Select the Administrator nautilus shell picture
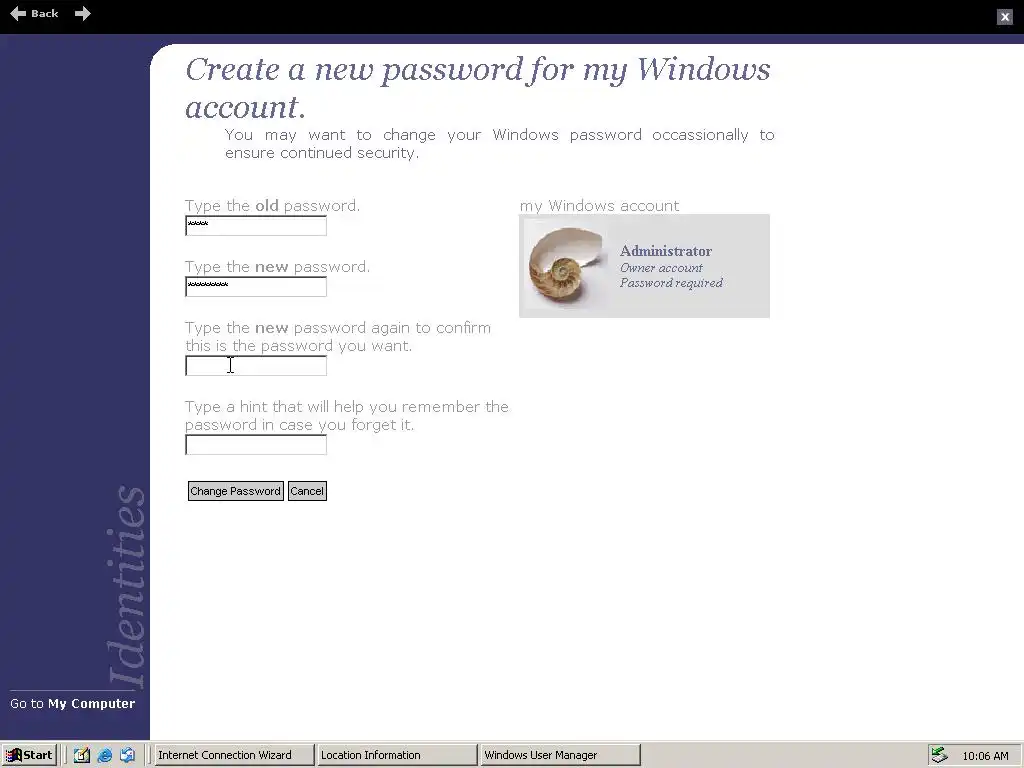The width and height of the screenshot is (1024, 768). click(567, 266)
